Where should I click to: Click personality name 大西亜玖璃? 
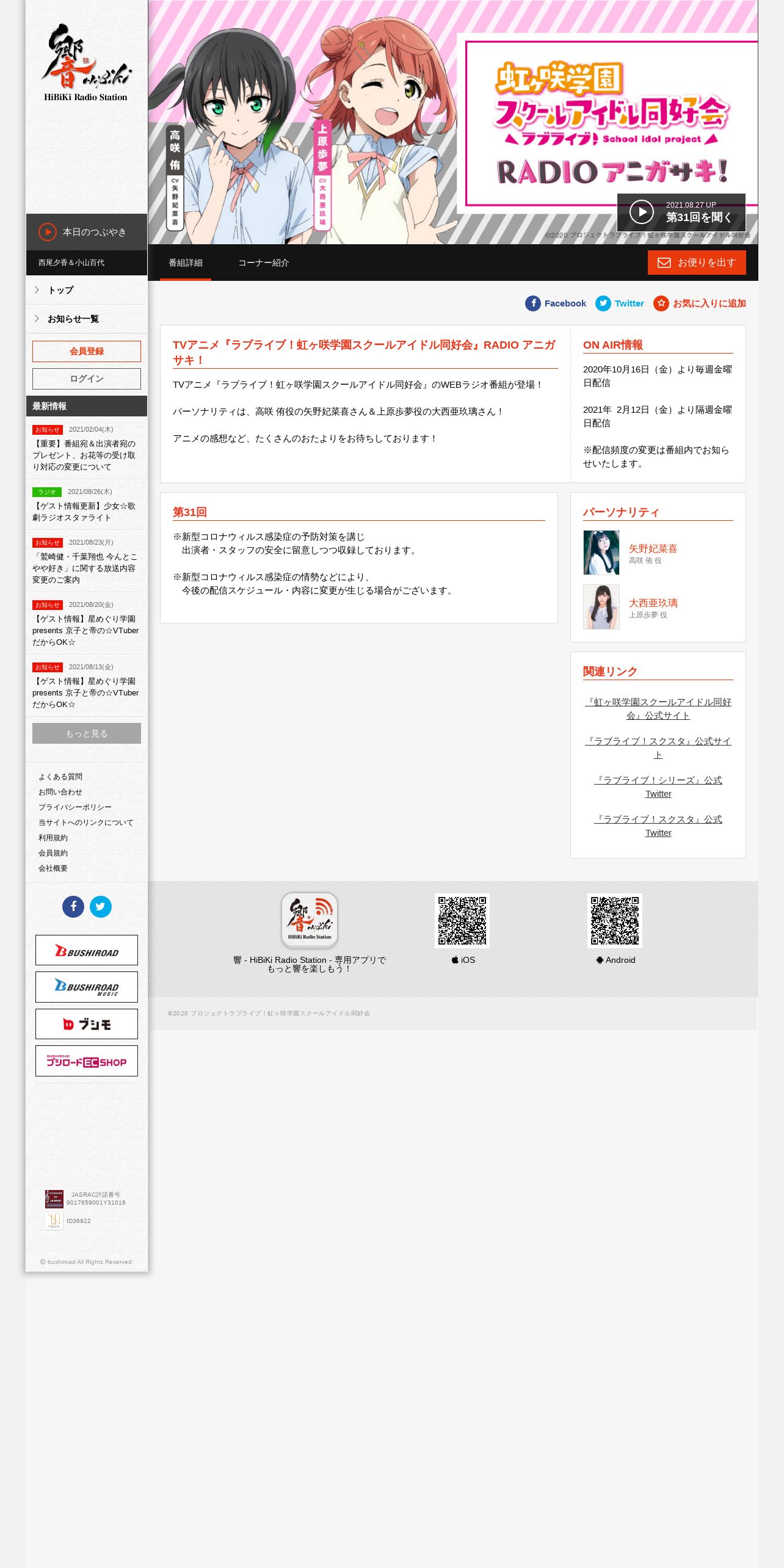point(653,603)
